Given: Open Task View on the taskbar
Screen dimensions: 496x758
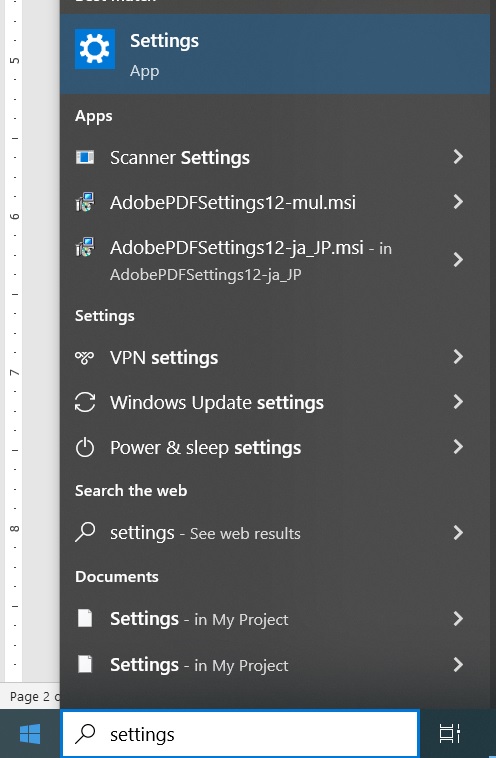Looking at the screenshot, I should (x=450, y=733).
